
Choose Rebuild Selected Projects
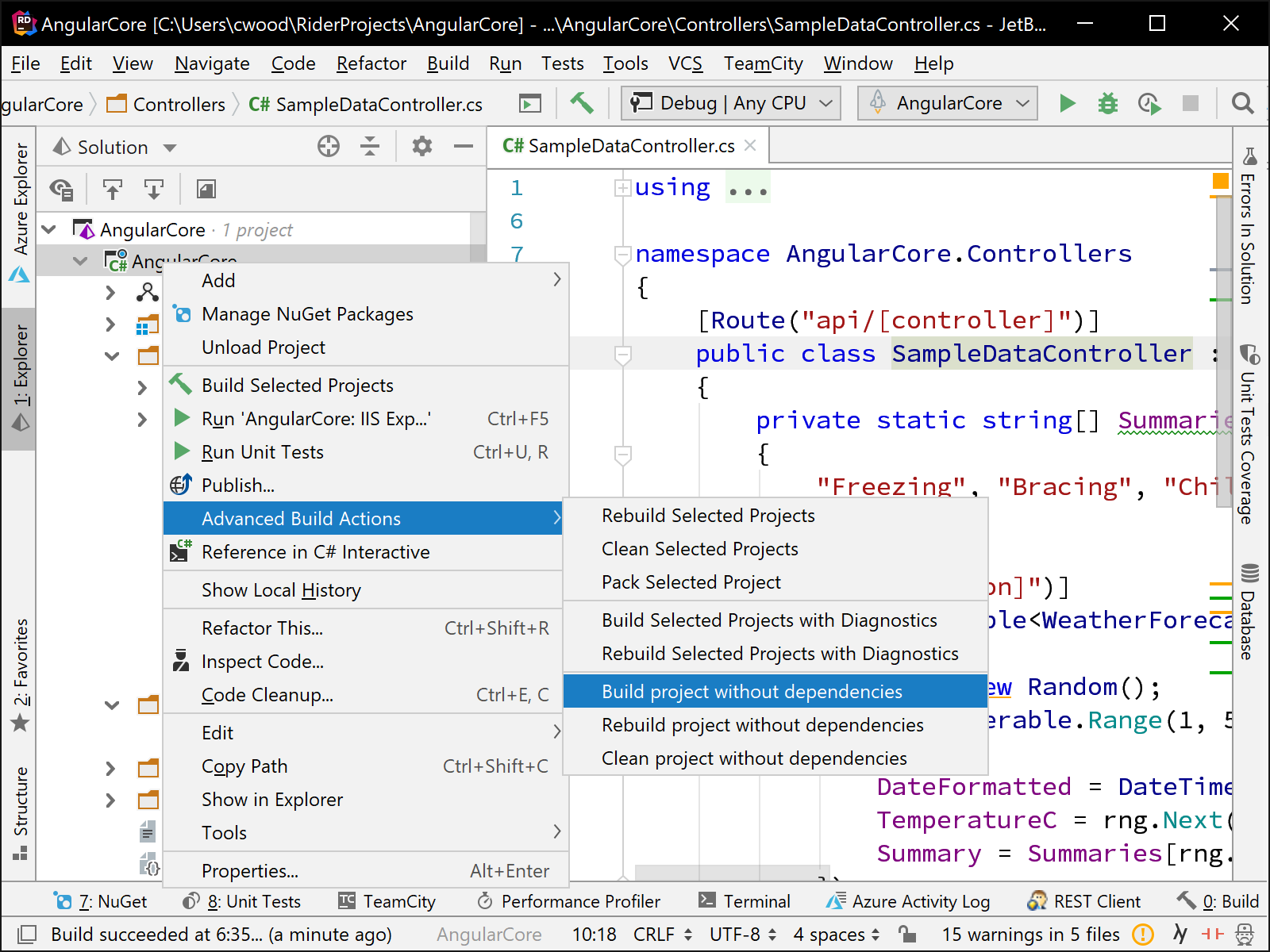(775, 516)
